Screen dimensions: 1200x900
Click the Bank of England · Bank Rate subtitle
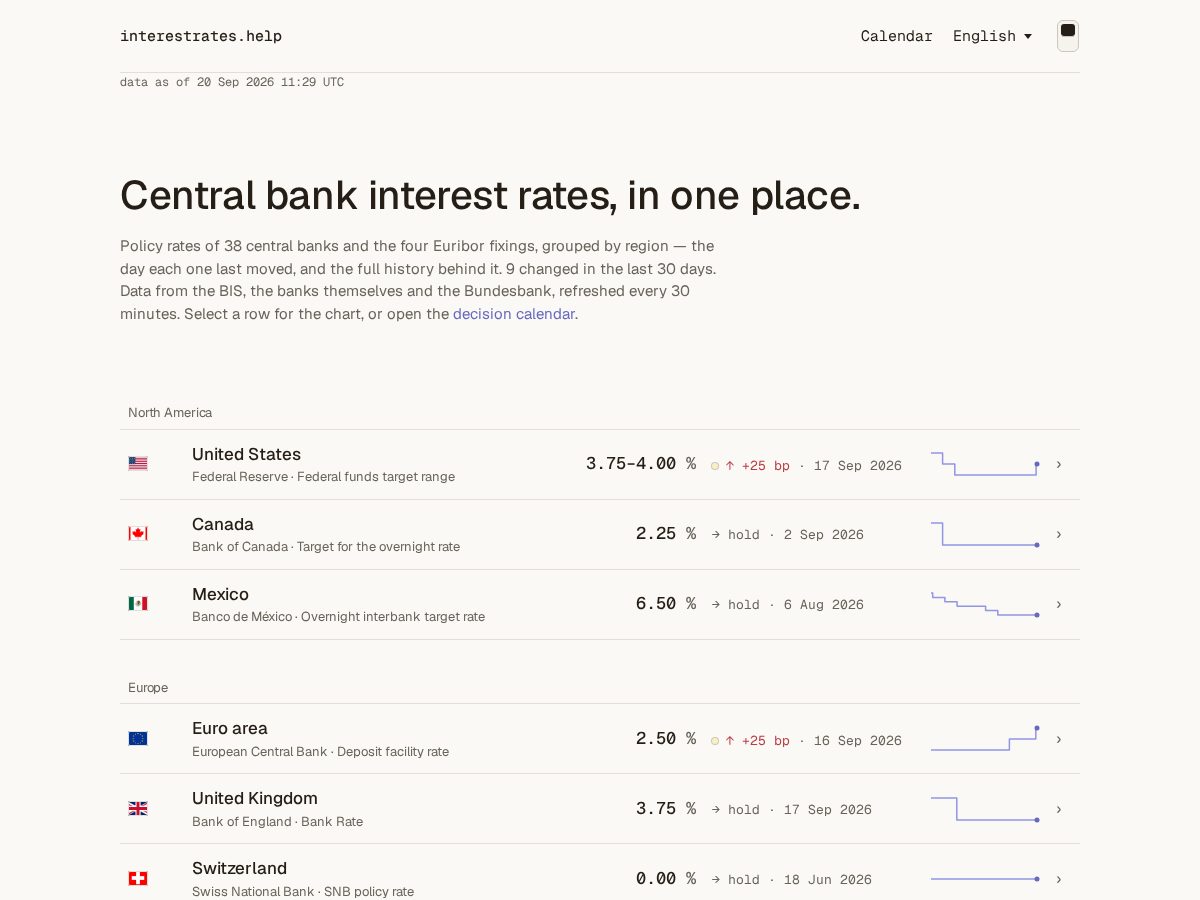click(x=277, y=822)
